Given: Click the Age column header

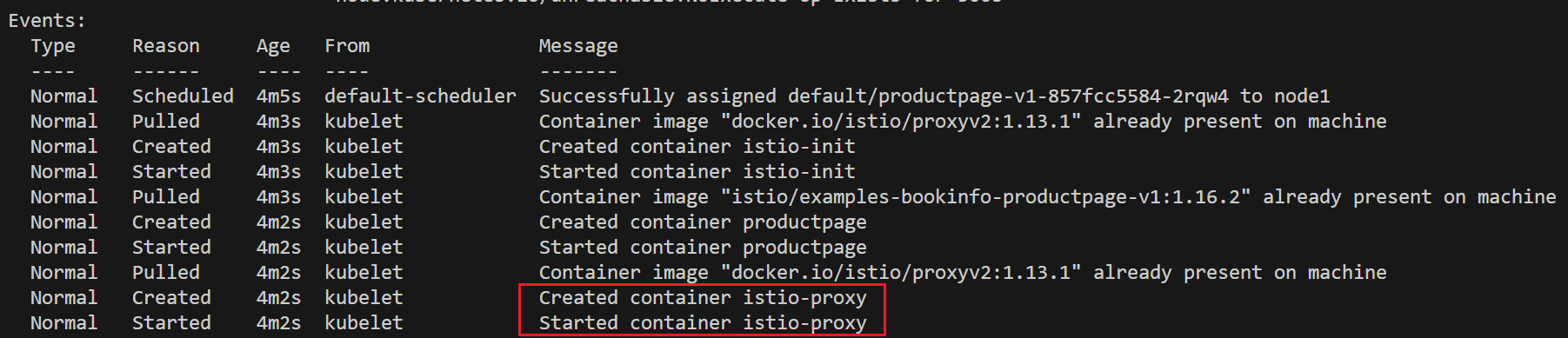Looking at the screenshot, I should point(273,46).
